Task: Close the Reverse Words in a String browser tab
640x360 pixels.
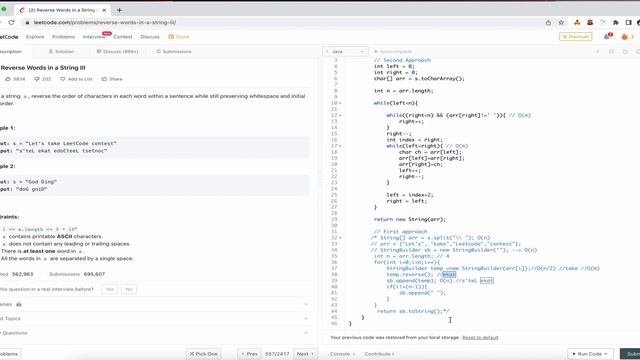Action: coord(104,10)
